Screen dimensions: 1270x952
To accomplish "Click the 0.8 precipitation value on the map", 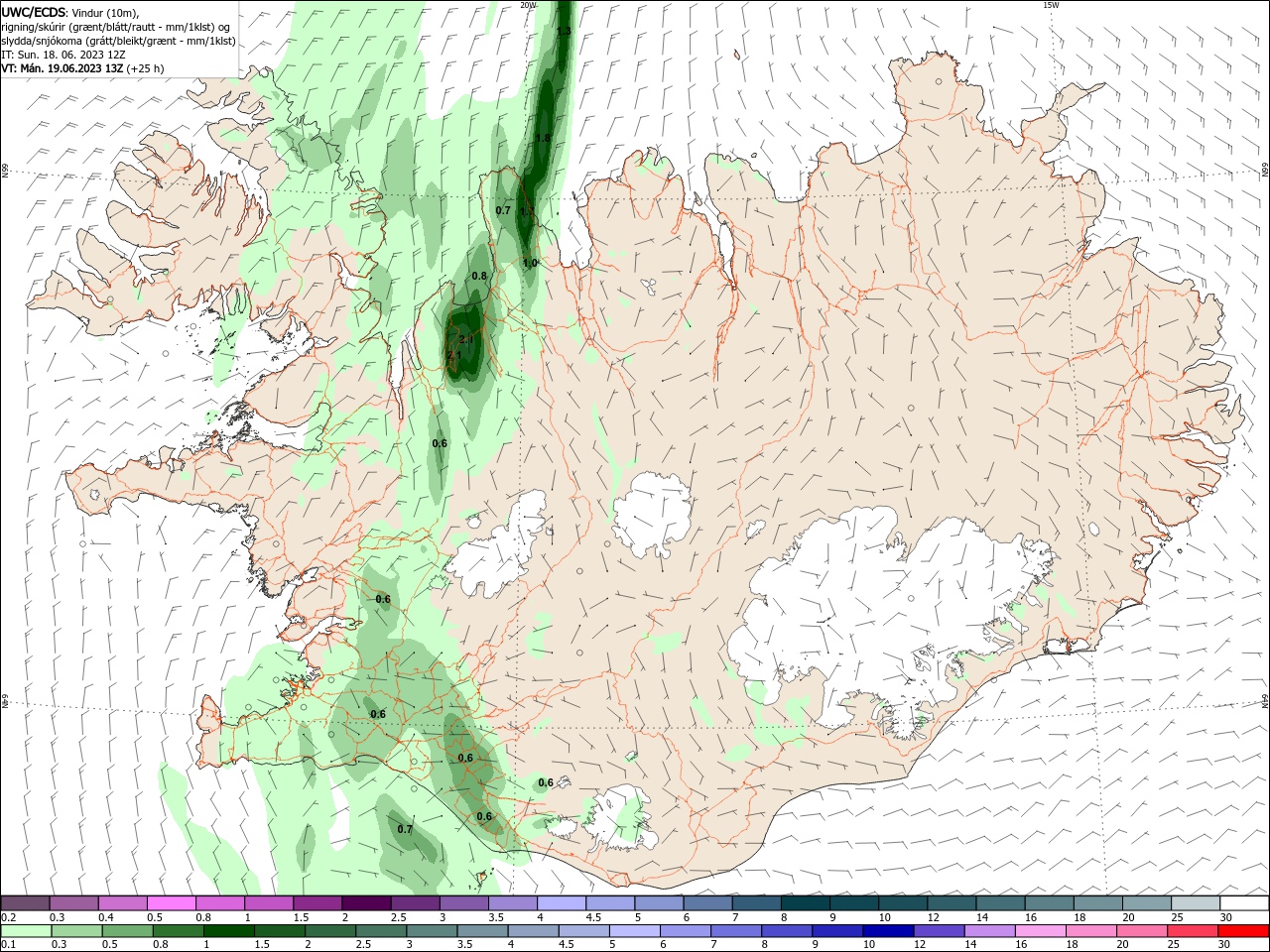I will pos(479,276).
